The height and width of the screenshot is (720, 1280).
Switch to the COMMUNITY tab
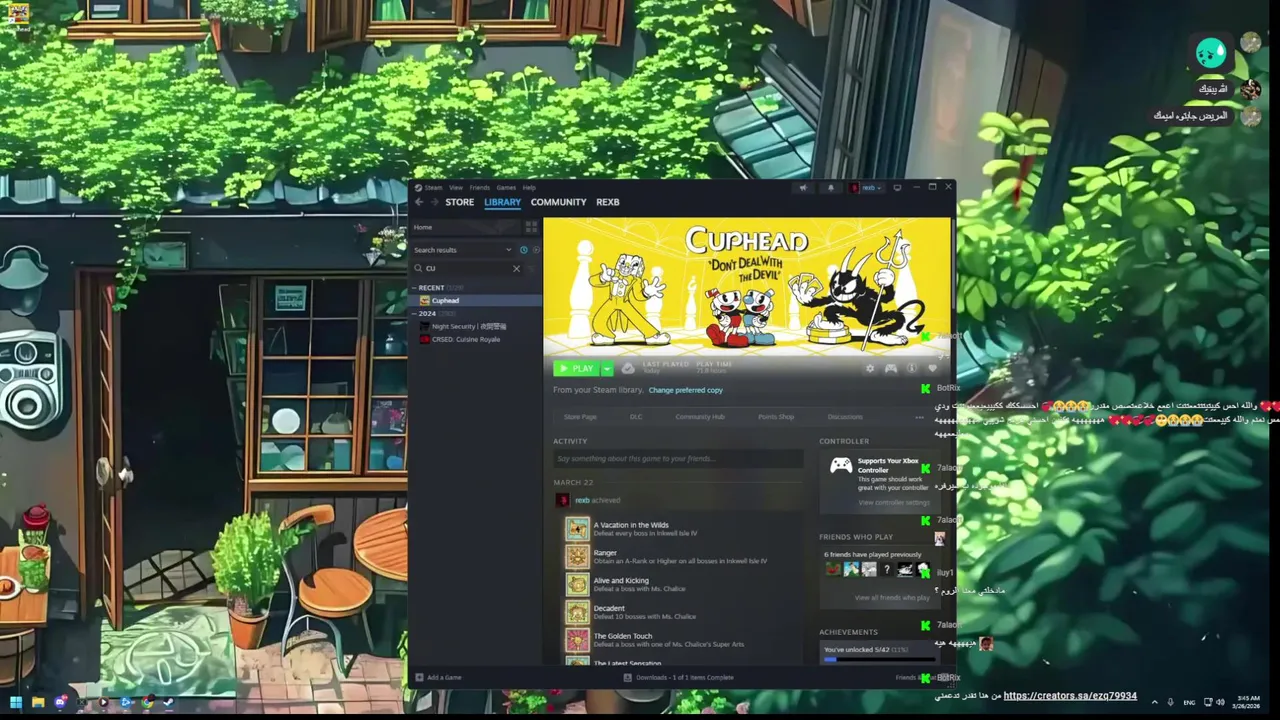click(x=558, y=202)
